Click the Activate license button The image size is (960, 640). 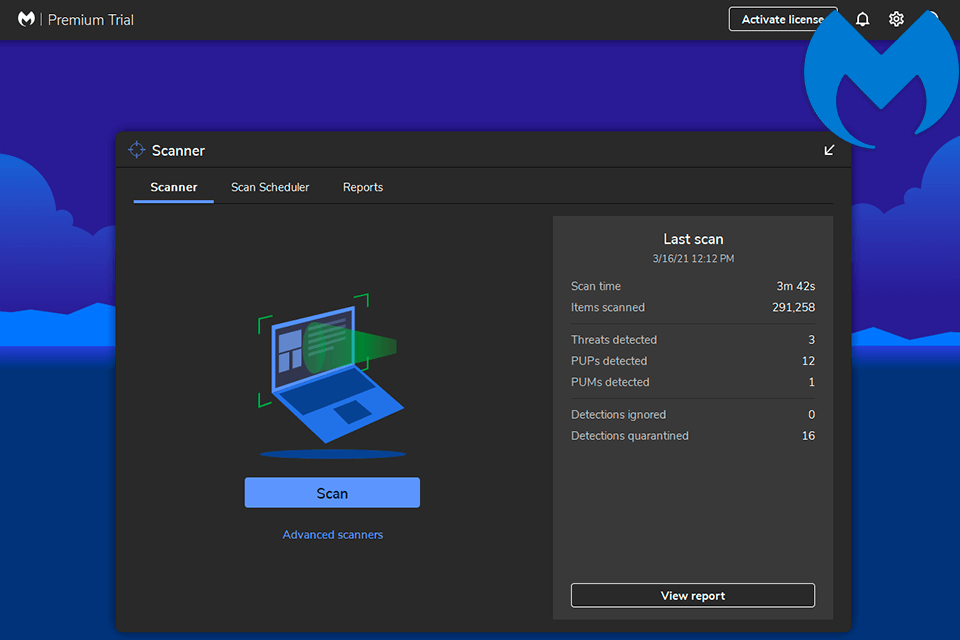tap(780, 20)
